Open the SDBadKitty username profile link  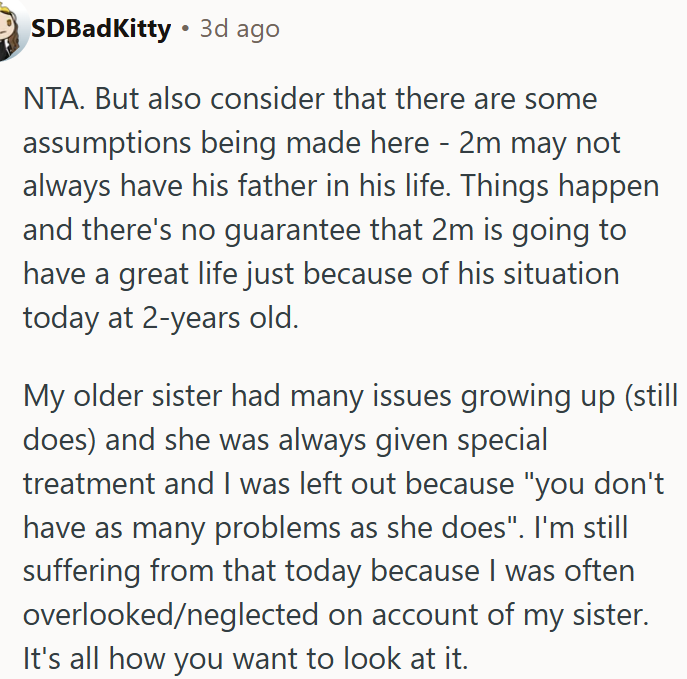(101, 29)
